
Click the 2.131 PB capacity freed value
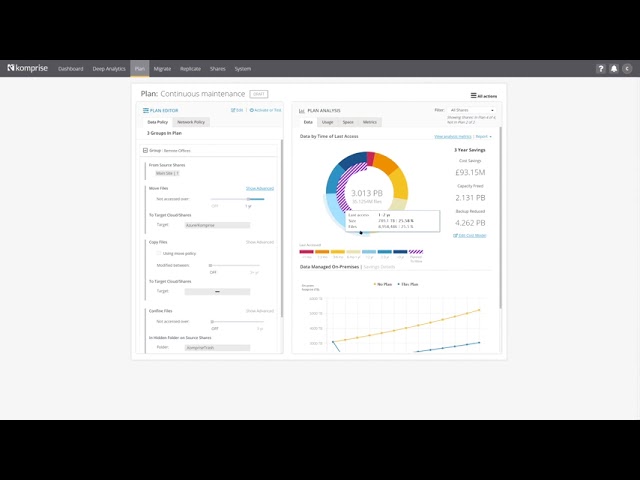point(470,198)
